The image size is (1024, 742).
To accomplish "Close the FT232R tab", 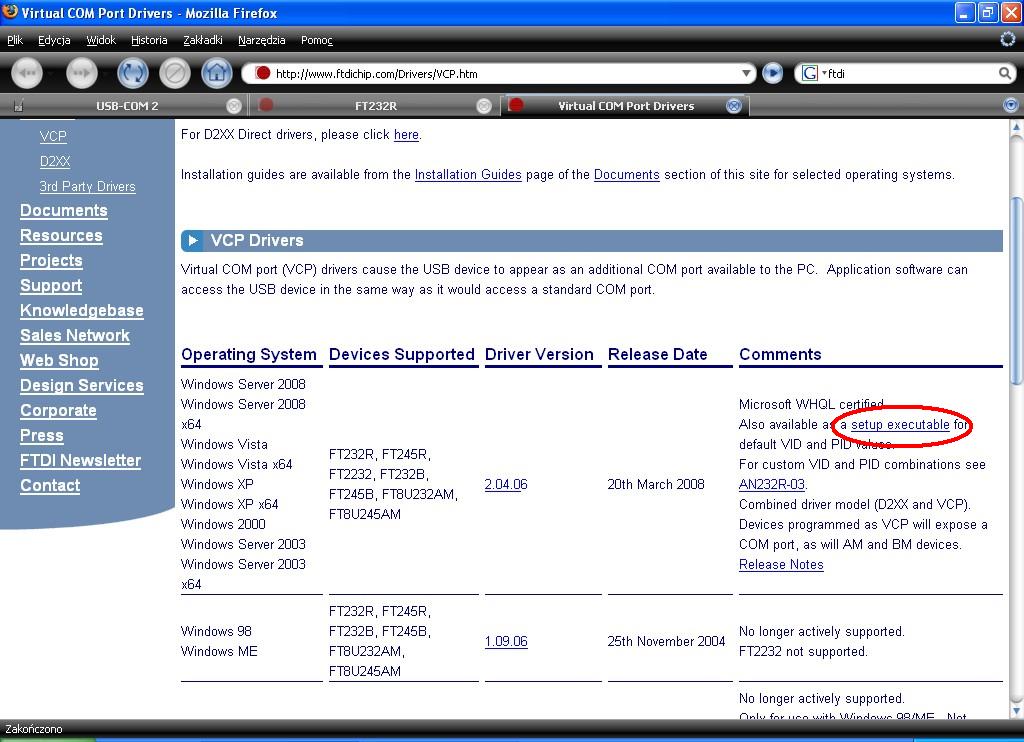I will click(x=484, y=106).
